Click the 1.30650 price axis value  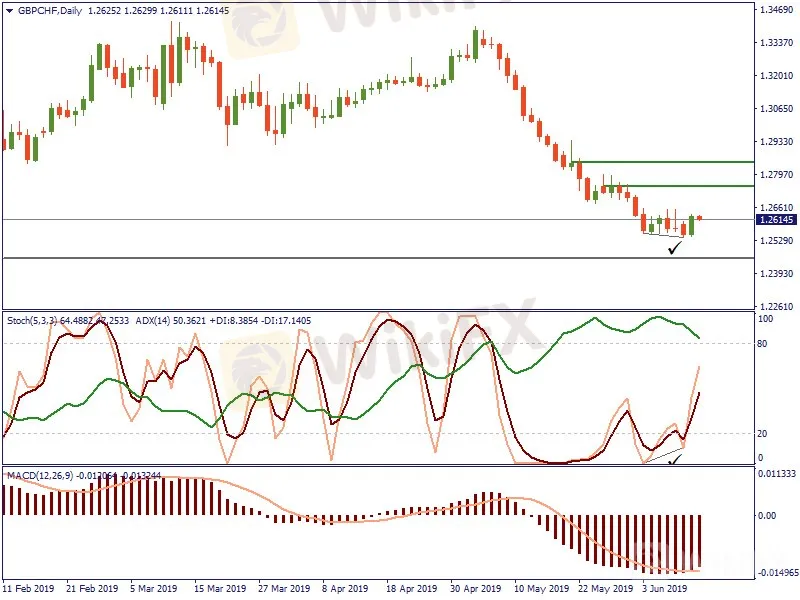777,108
